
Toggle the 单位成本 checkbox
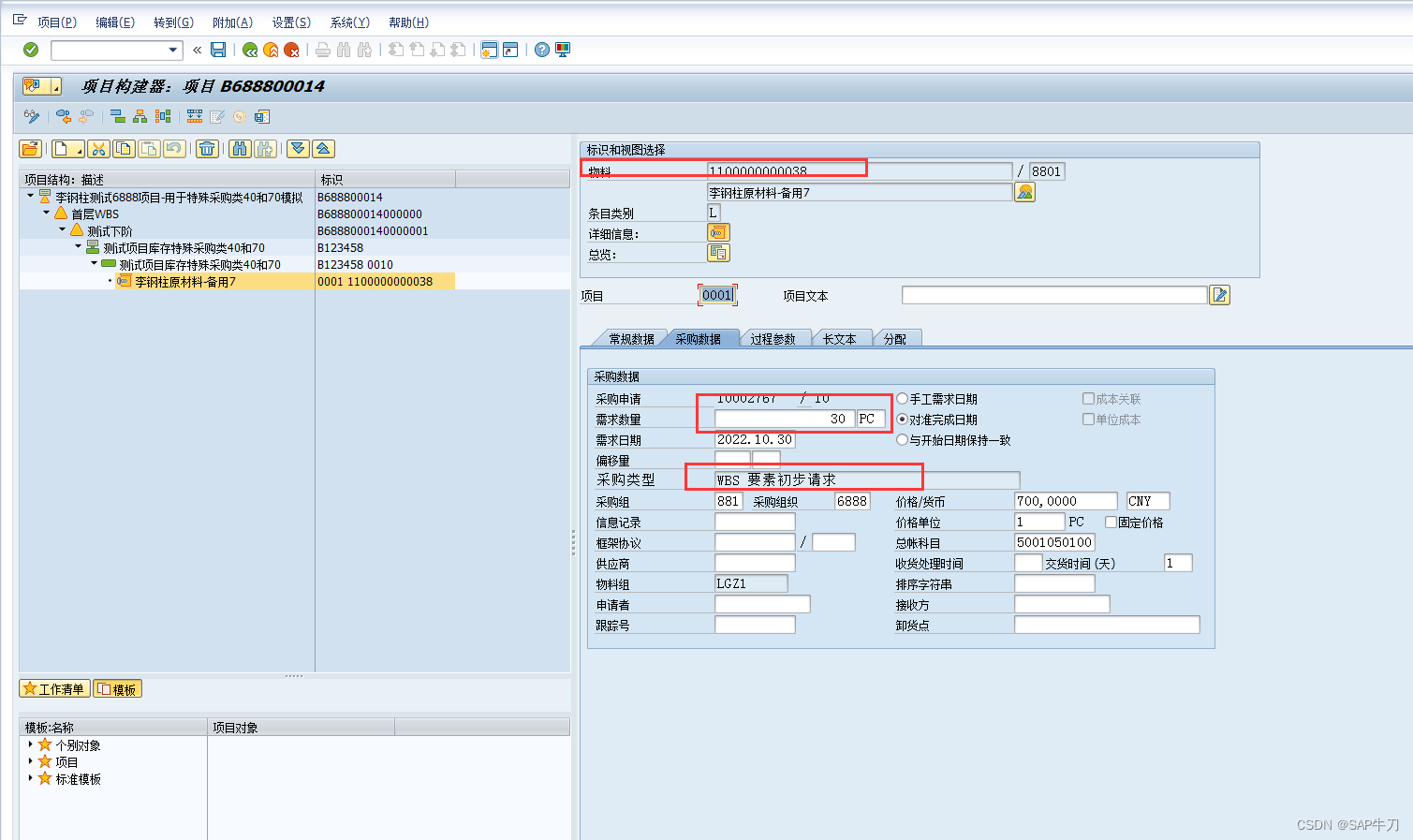coord(1088,420)
